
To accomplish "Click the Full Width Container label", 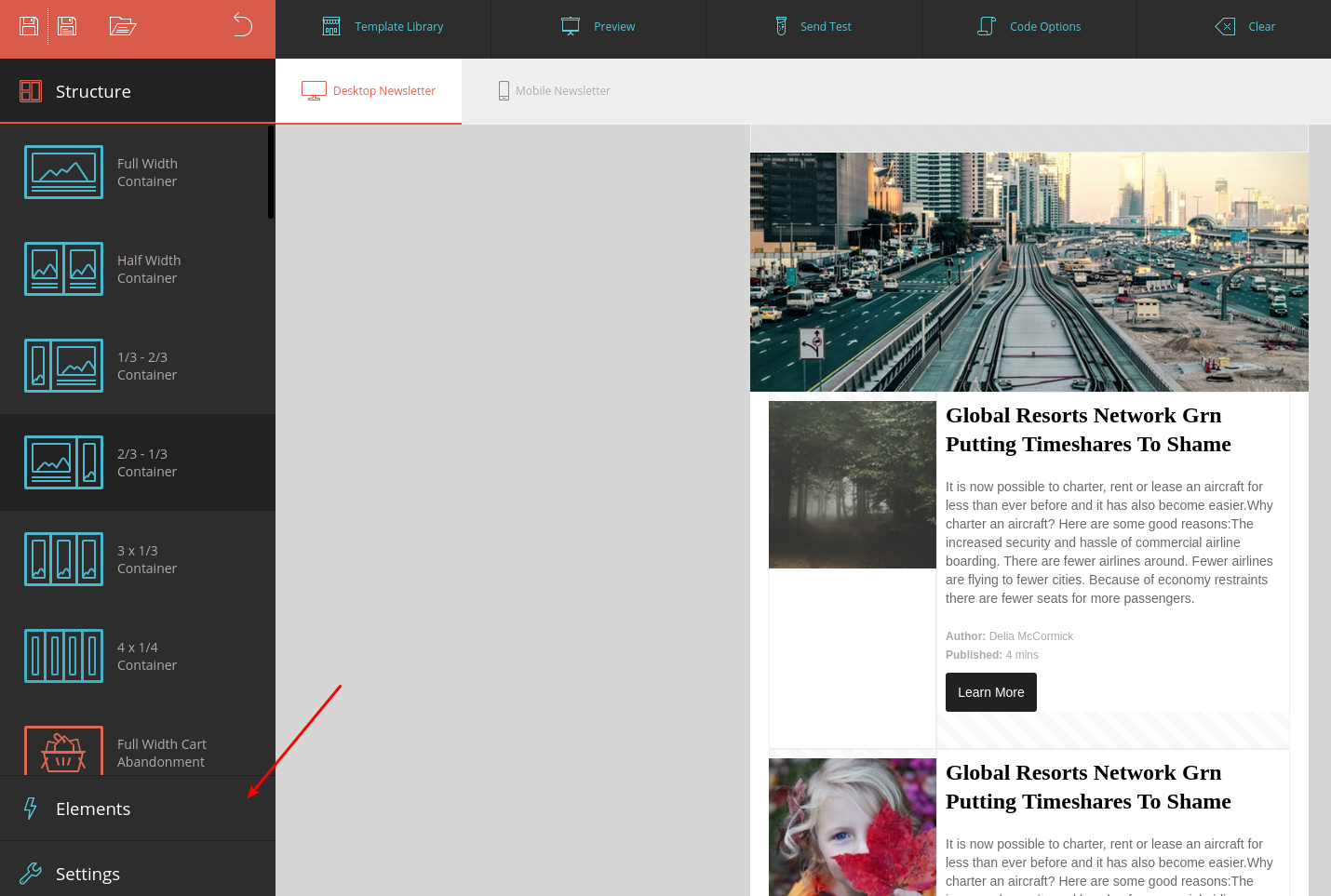I will (x=147, y=172).
